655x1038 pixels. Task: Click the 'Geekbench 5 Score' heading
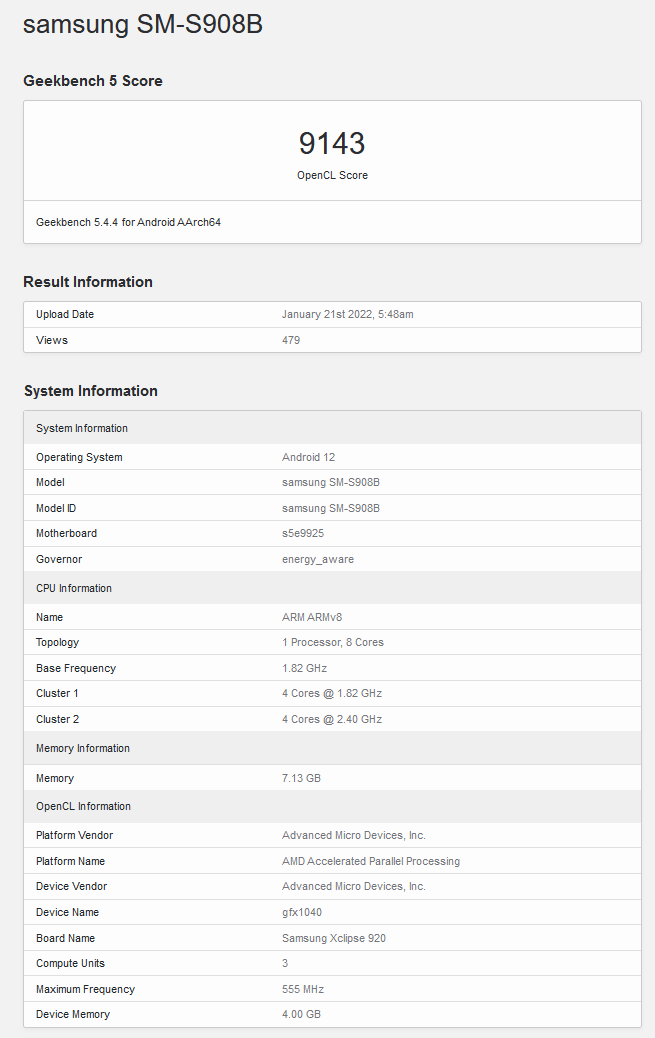coord(93,81)
